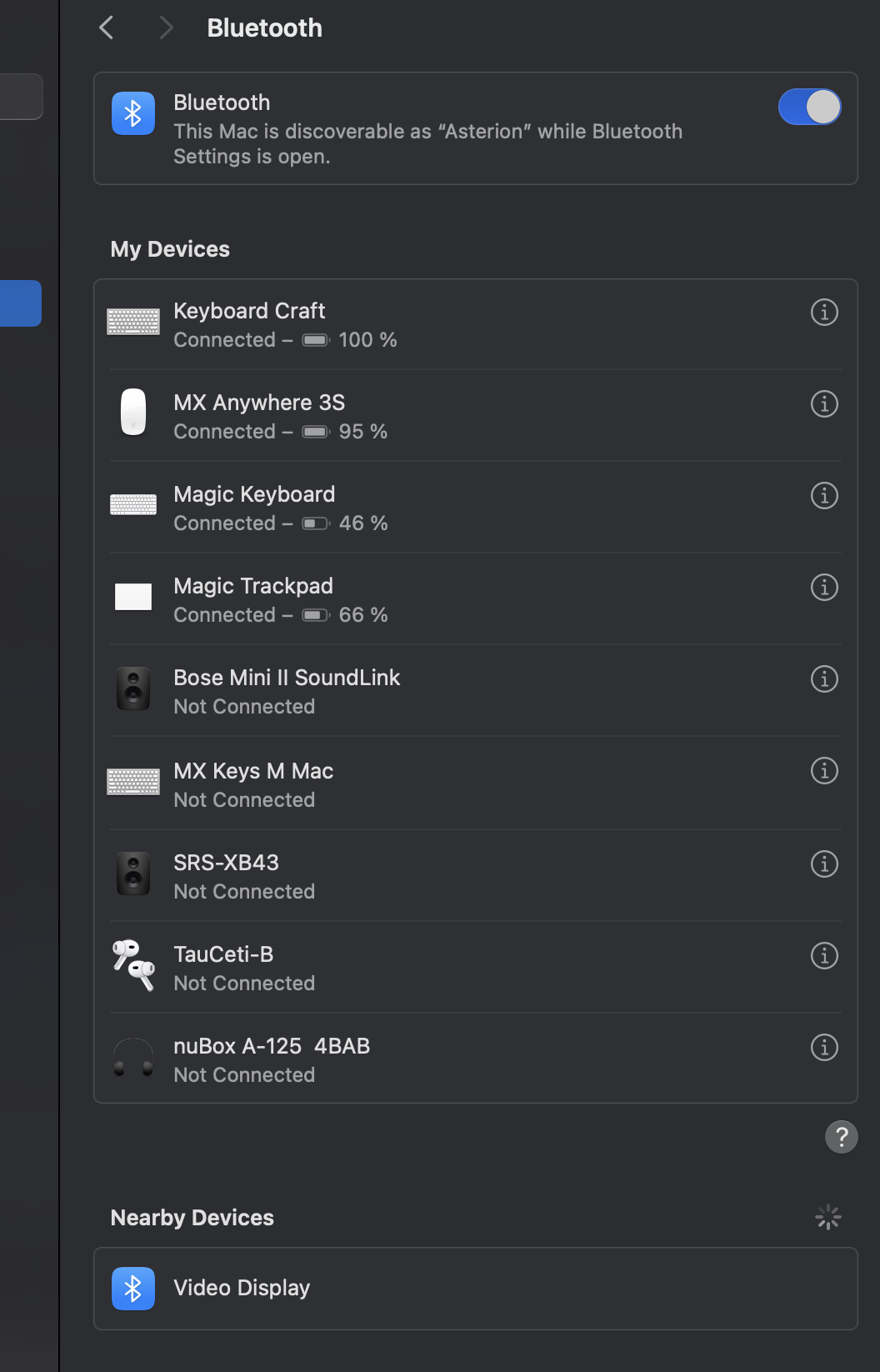This screenshot has height=1372, width=880.
Task: Go forward with the right chevron
Action: (166, 28)
